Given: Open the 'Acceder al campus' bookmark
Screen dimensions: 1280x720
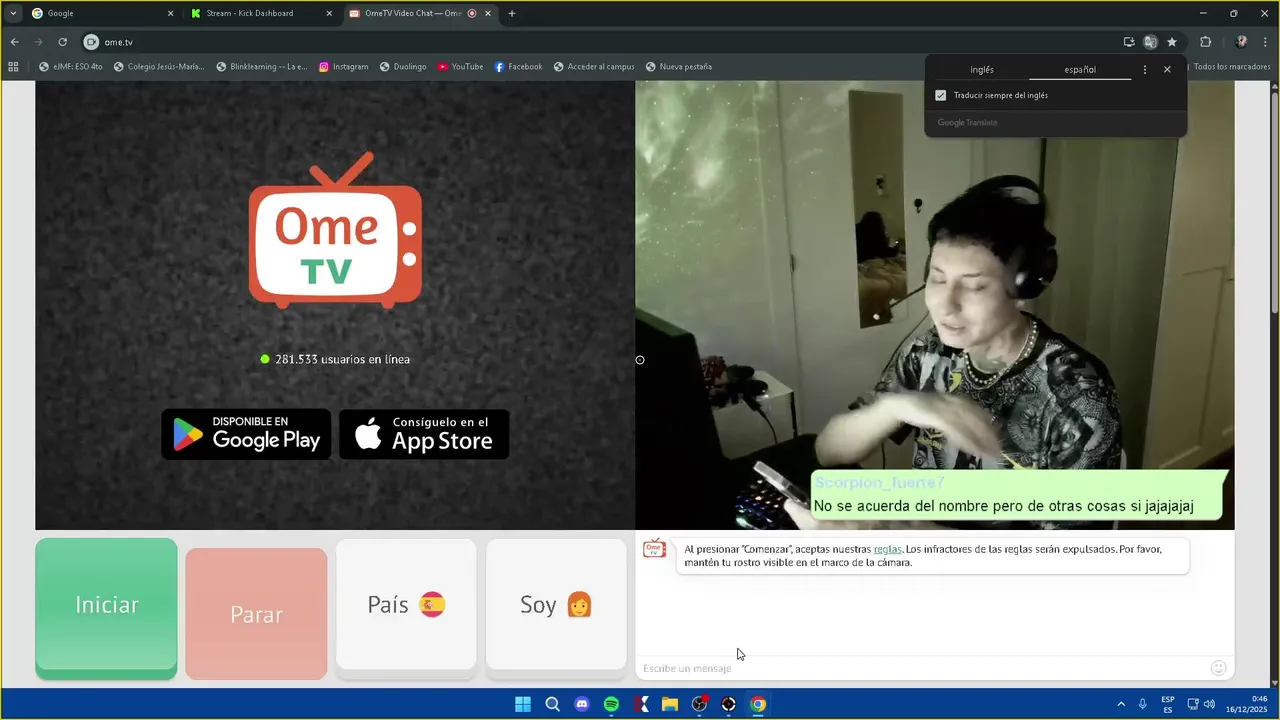Looking at the screenshot, I should point(593,67).
